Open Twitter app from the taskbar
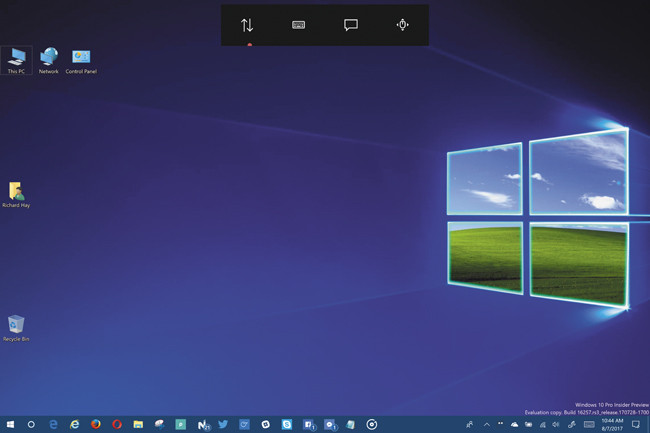The width and height of the screenshot is (650, 433). pyautogui.click(x=223, y=424)
